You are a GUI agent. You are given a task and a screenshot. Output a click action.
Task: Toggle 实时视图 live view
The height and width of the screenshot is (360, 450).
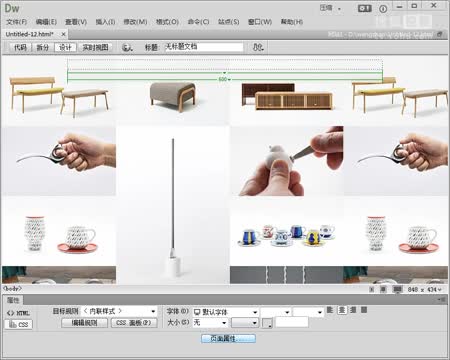pyautogui.click(x=95, y=47)
